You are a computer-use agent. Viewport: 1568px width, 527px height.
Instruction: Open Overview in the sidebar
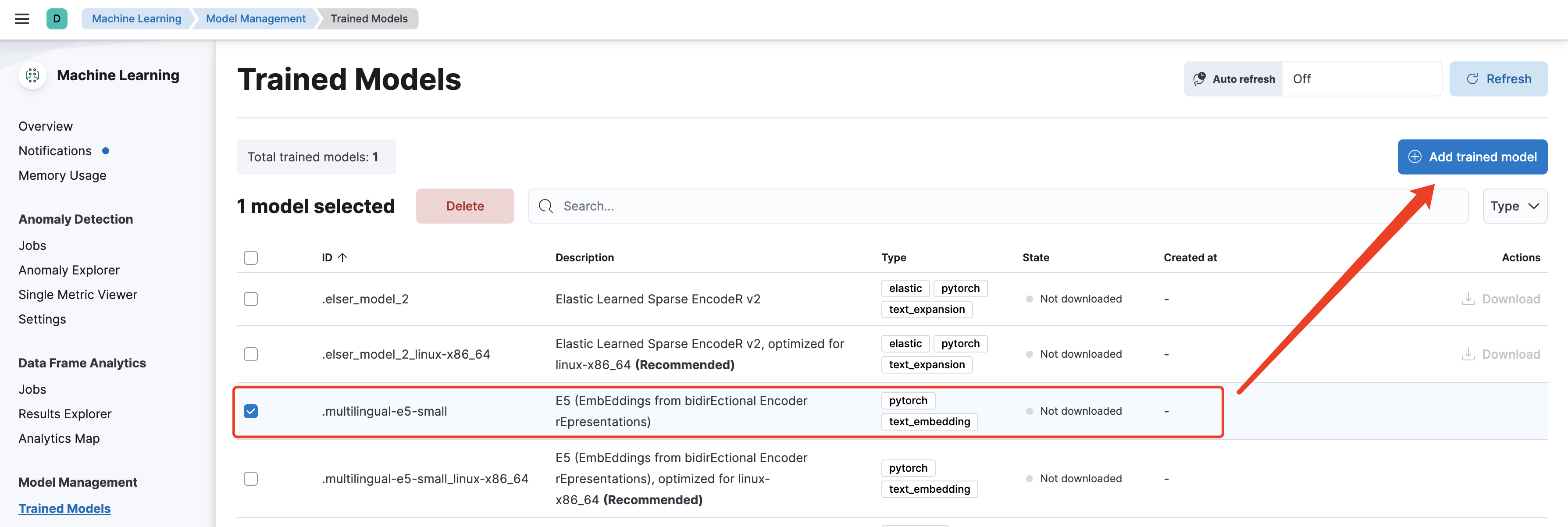tap(46, 127)
